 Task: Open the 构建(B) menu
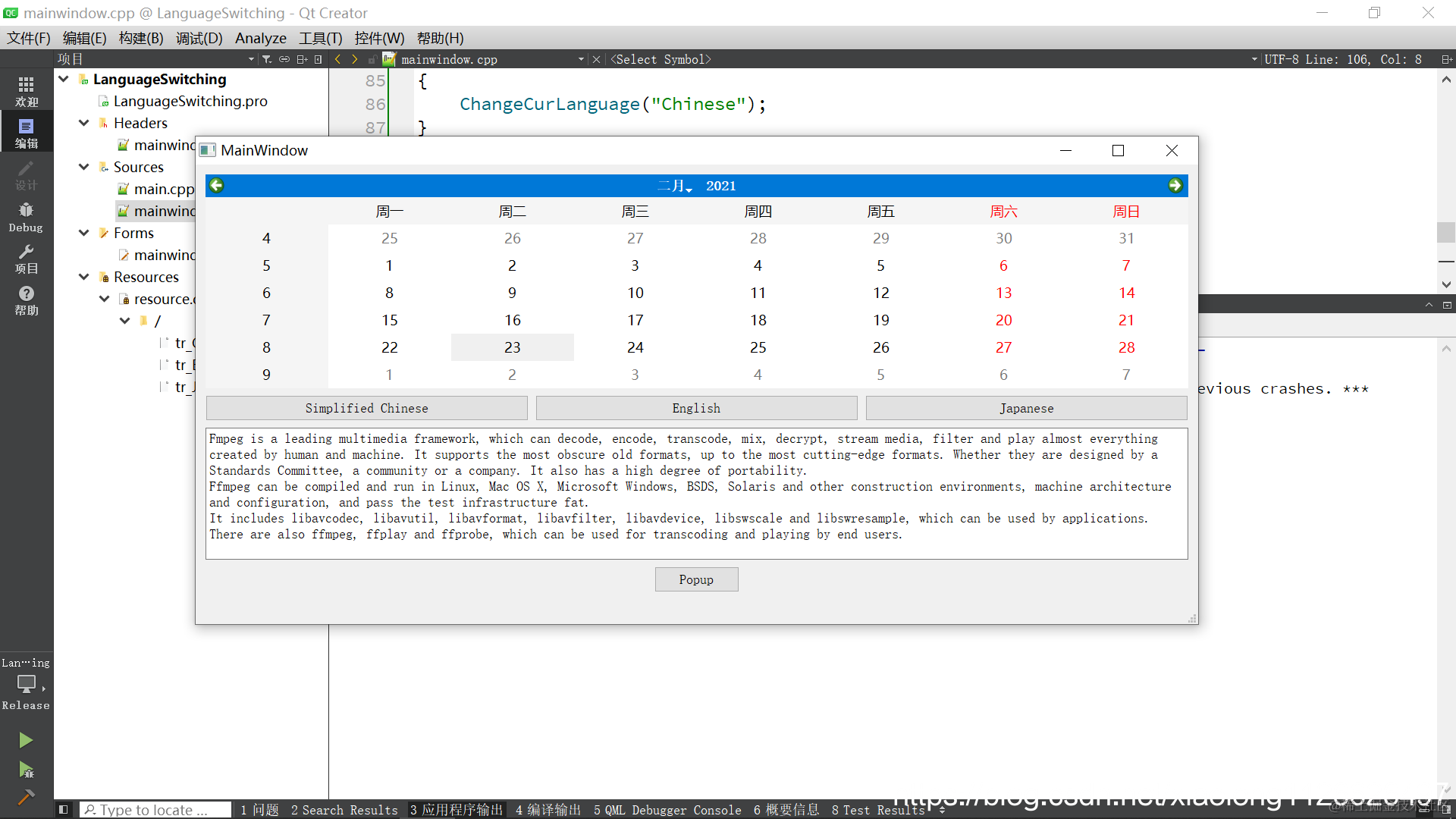point(141,38)
